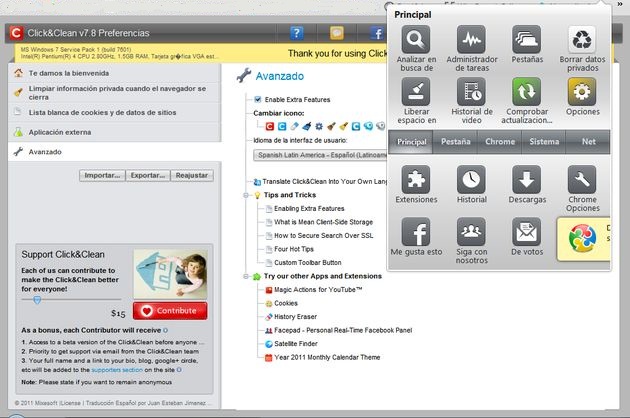Viewport: 630px width, 418px height.
Task: Open Historial clock icon
Action: click(471, 180)
